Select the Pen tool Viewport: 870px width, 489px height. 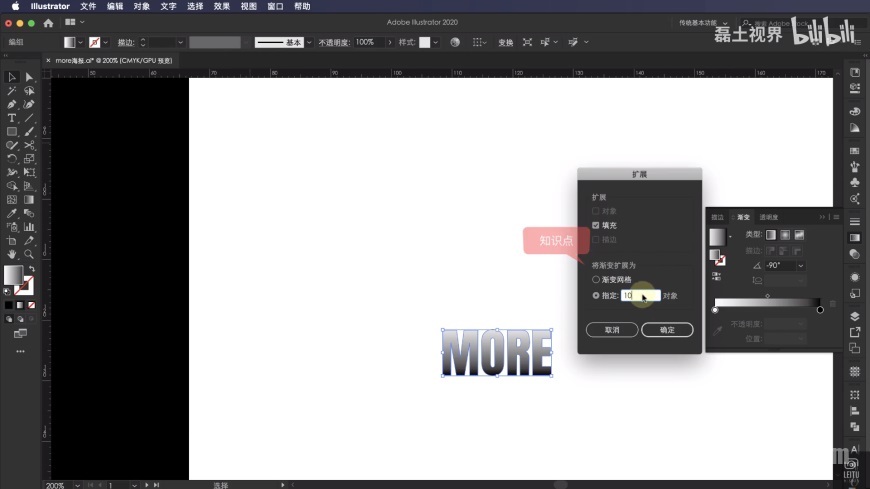coord(12,104)
